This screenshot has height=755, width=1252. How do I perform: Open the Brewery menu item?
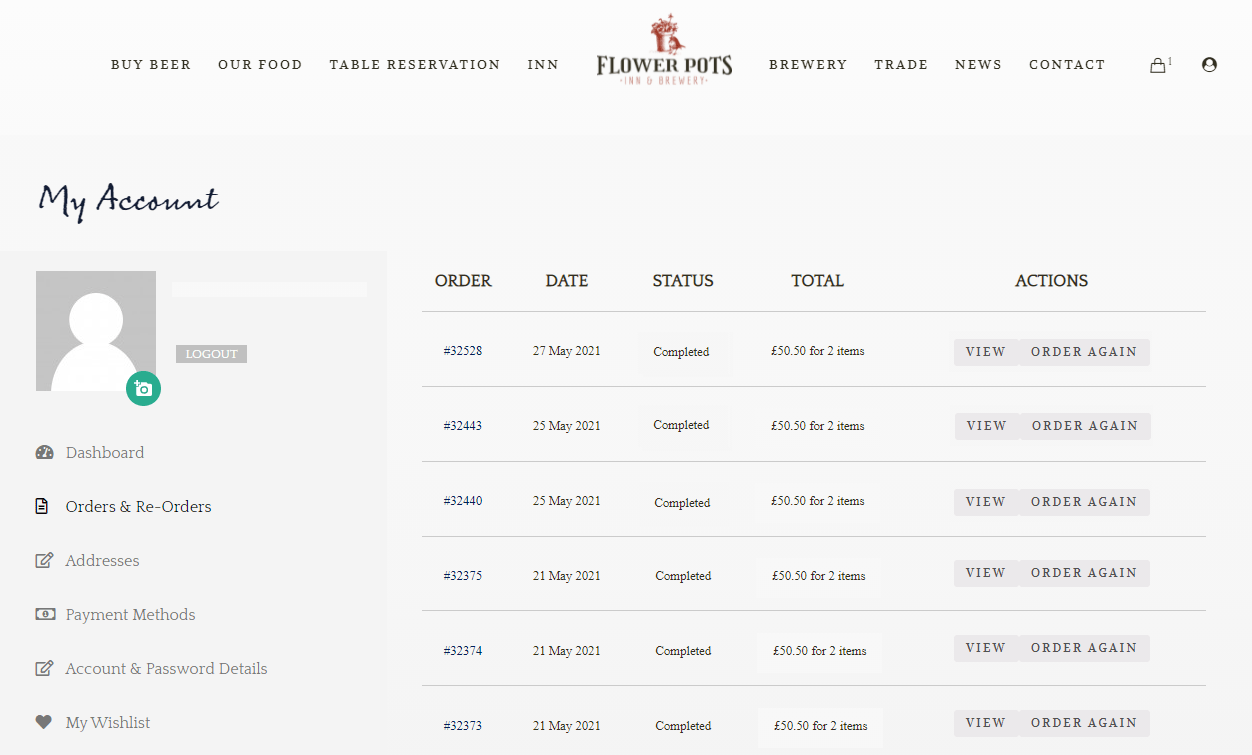808,65
